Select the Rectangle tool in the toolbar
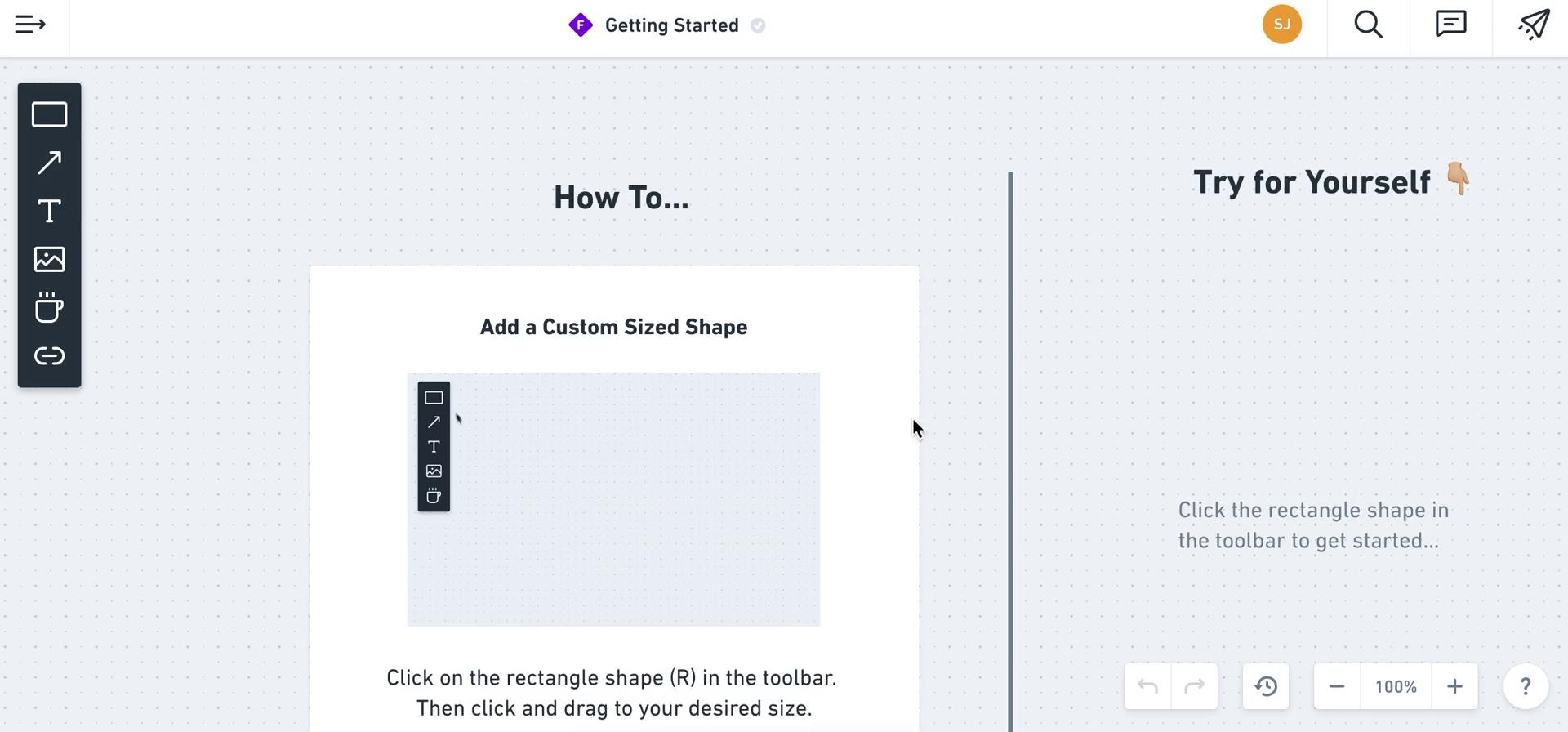Screen dimensions: 1568x732 point(48,114)
